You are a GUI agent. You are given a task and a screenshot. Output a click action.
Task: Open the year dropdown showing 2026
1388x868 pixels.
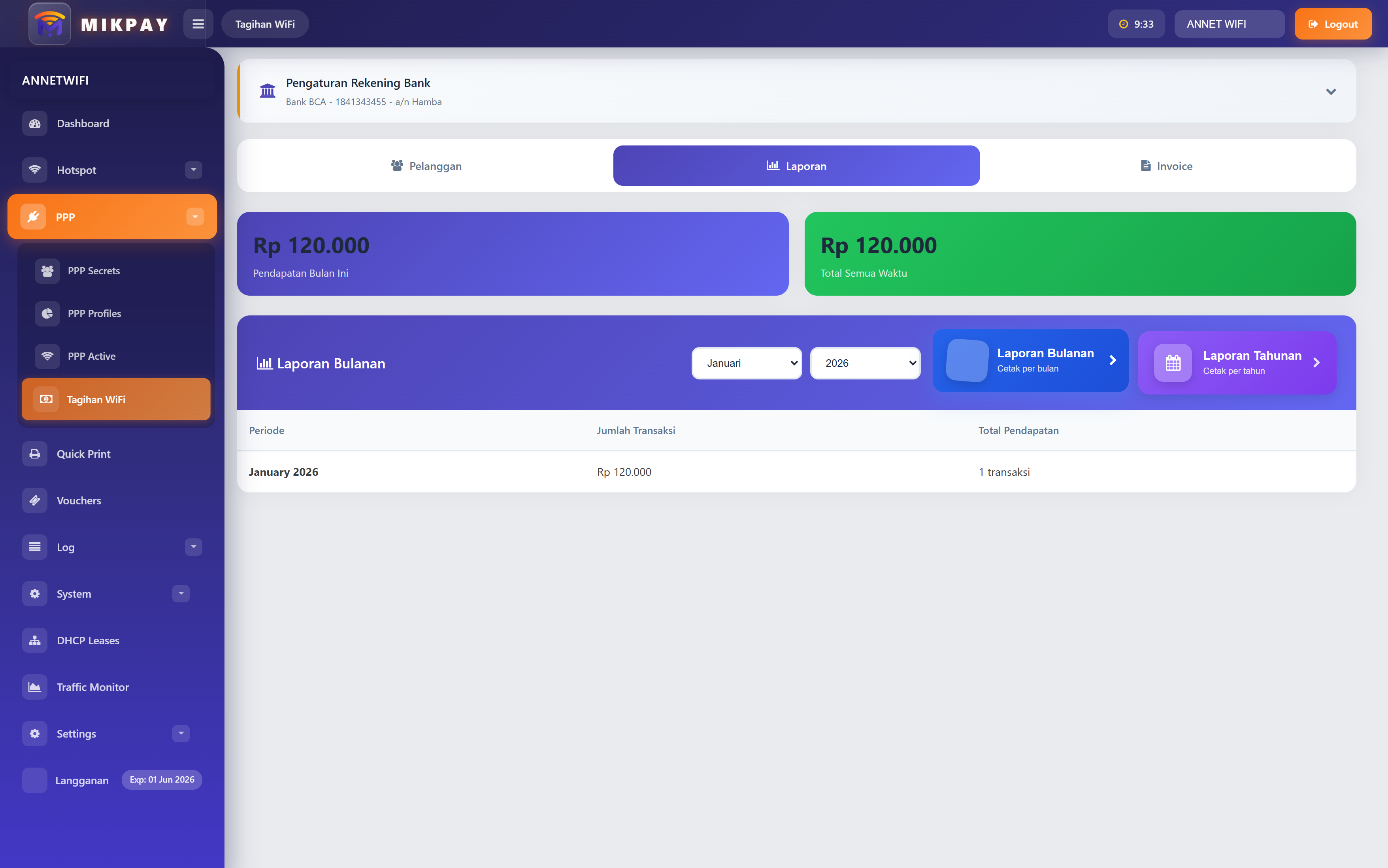point(865,363)
